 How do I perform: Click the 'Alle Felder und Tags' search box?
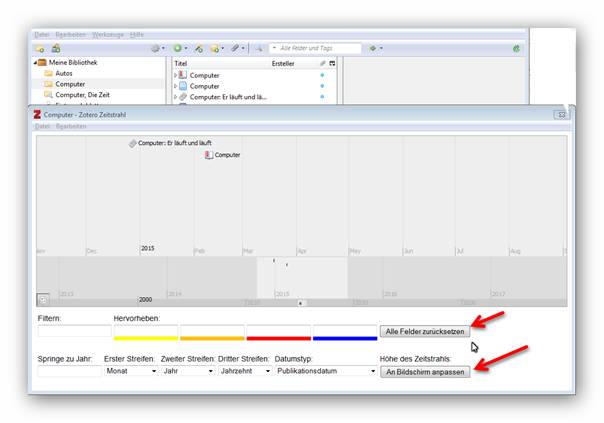click(x=315, y=48)
